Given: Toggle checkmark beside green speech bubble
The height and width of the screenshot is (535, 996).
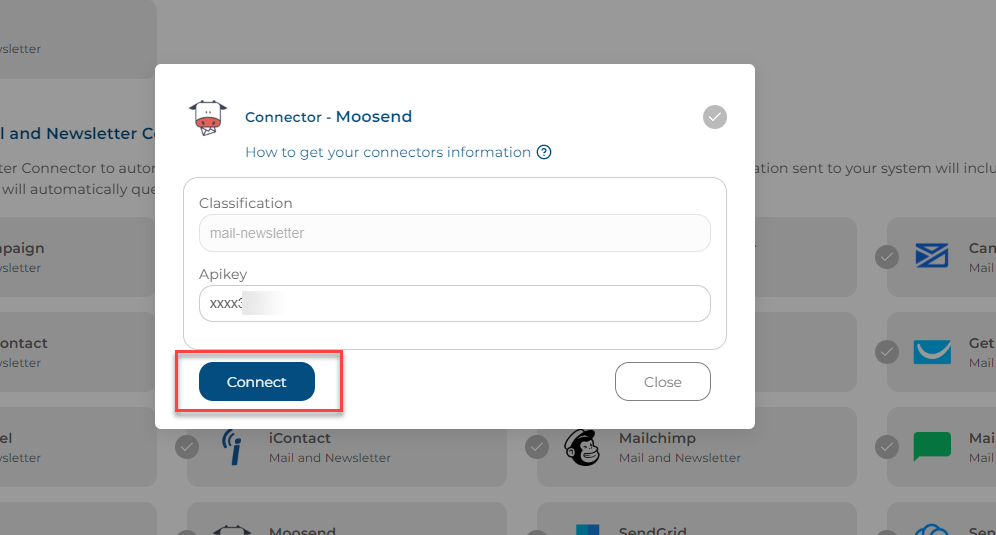Looking at the screenshot, I should coord(887,447).
